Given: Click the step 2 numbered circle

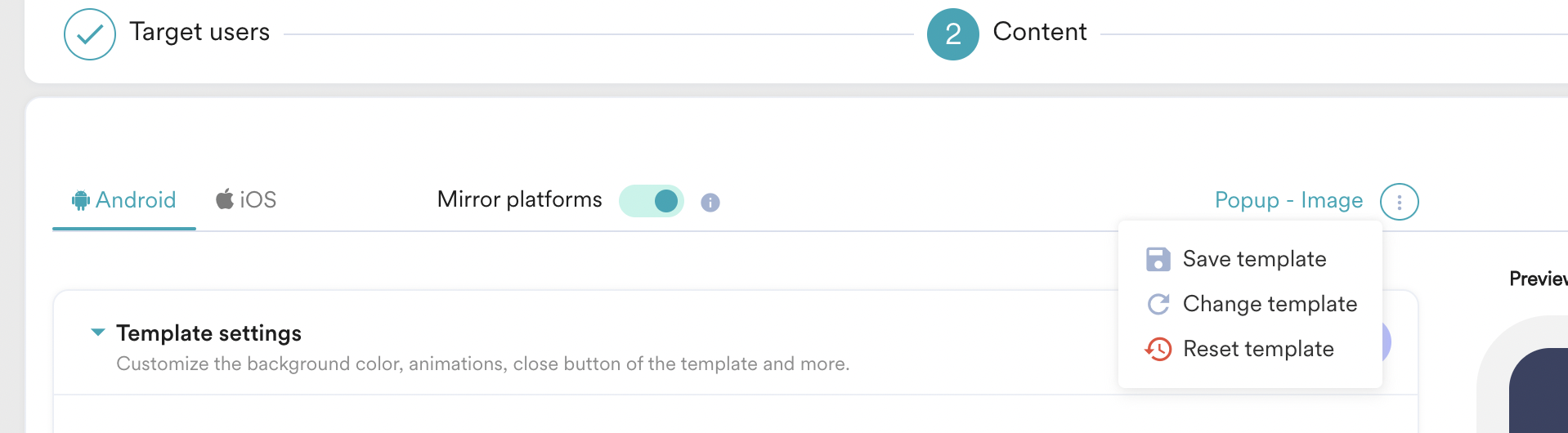Looking at the screenshot, I should coord(952,34).
